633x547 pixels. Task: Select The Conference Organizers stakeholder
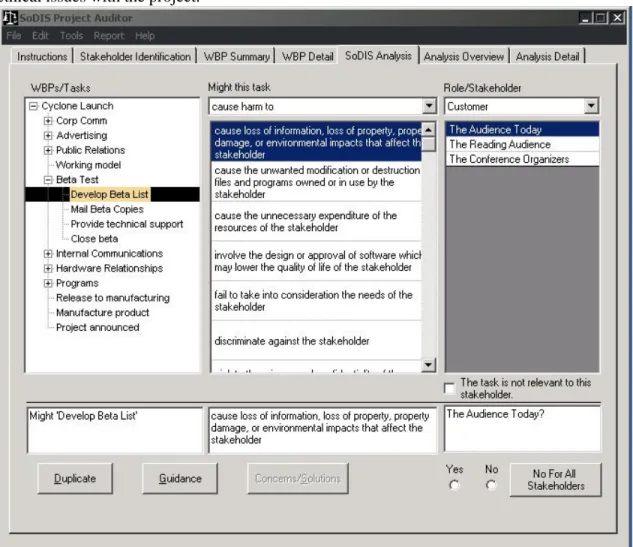(522, 159)
